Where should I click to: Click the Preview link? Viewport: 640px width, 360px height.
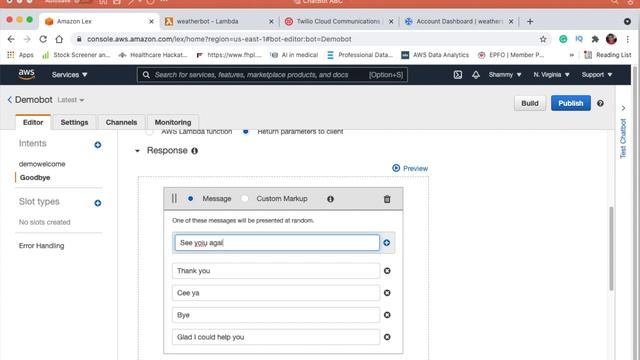(410, 168)
